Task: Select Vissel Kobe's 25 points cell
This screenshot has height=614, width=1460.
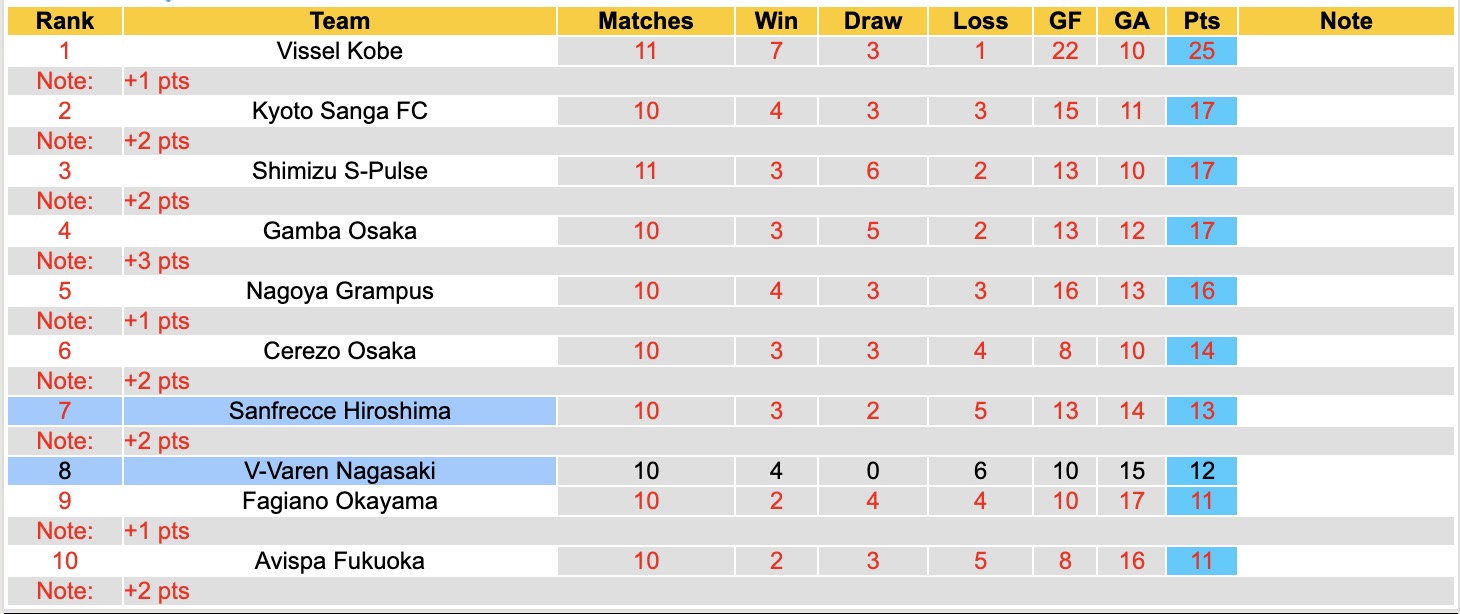Action: coord(1201,51)
